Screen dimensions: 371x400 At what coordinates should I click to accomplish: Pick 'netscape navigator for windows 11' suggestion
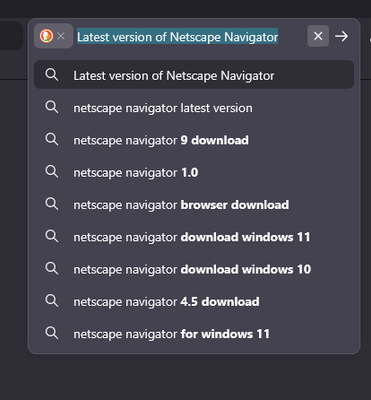(x=194, y=334)
